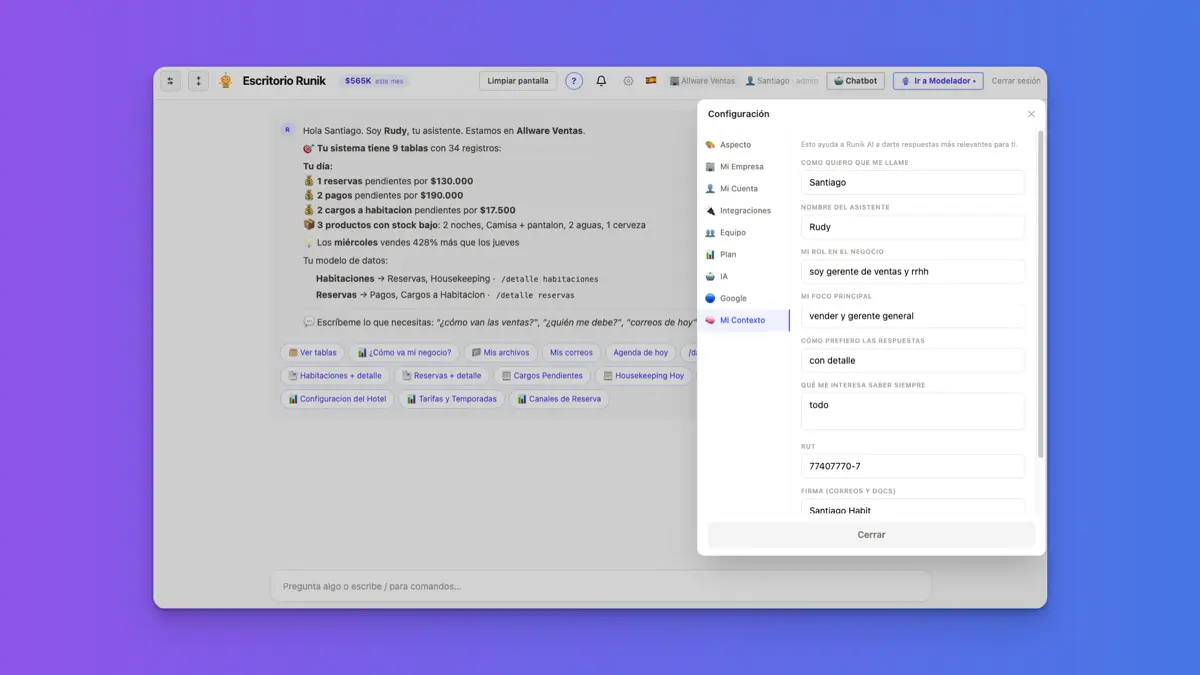Expand the Ir a Modelador dropdown
Screen dimensions: 1200x675
click(x=938, y=81)
